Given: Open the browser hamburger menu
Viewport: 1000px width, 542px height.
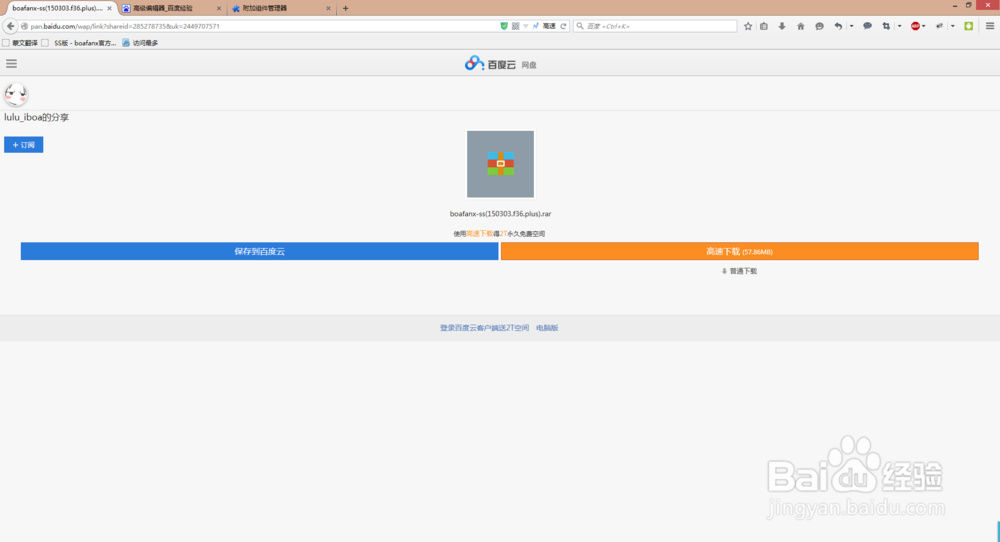Looking at the screenshot, I should click(x=990, y=26).
